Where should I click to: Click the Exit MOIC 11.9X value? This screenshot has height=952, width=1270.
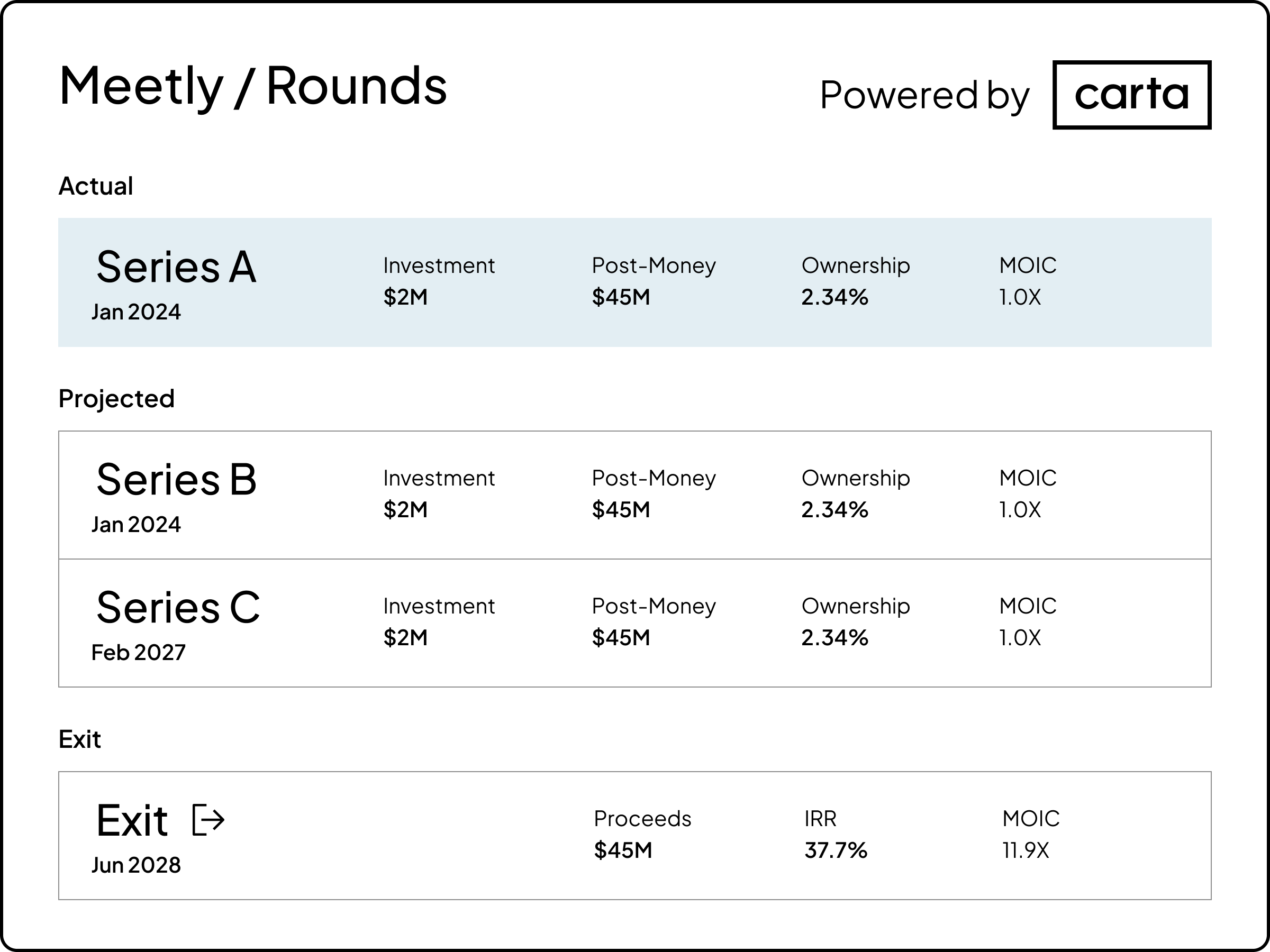(x=1026, y=850)
